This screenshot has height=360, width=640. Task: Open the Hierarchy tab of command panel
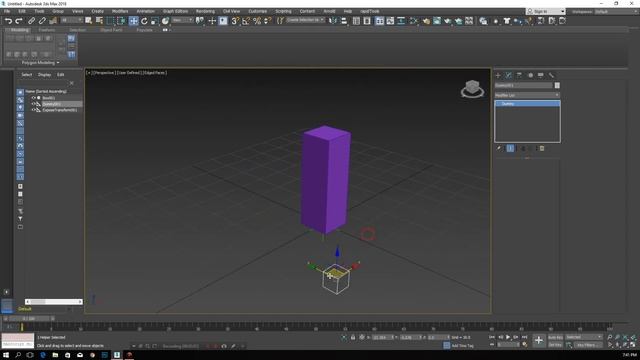(519, 75)
